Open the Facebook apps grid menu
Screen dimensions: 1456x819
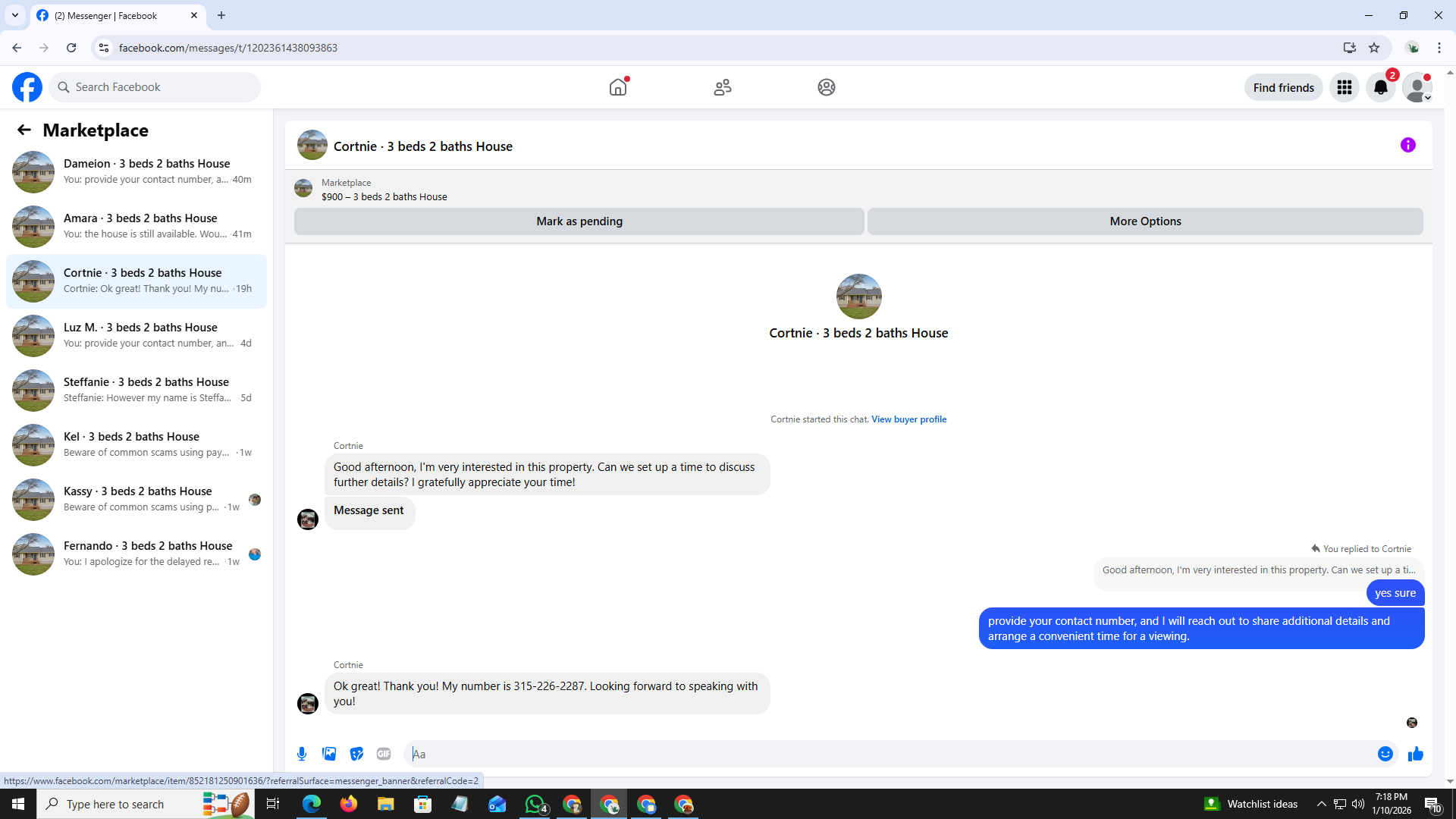(x=1344, y=87)
